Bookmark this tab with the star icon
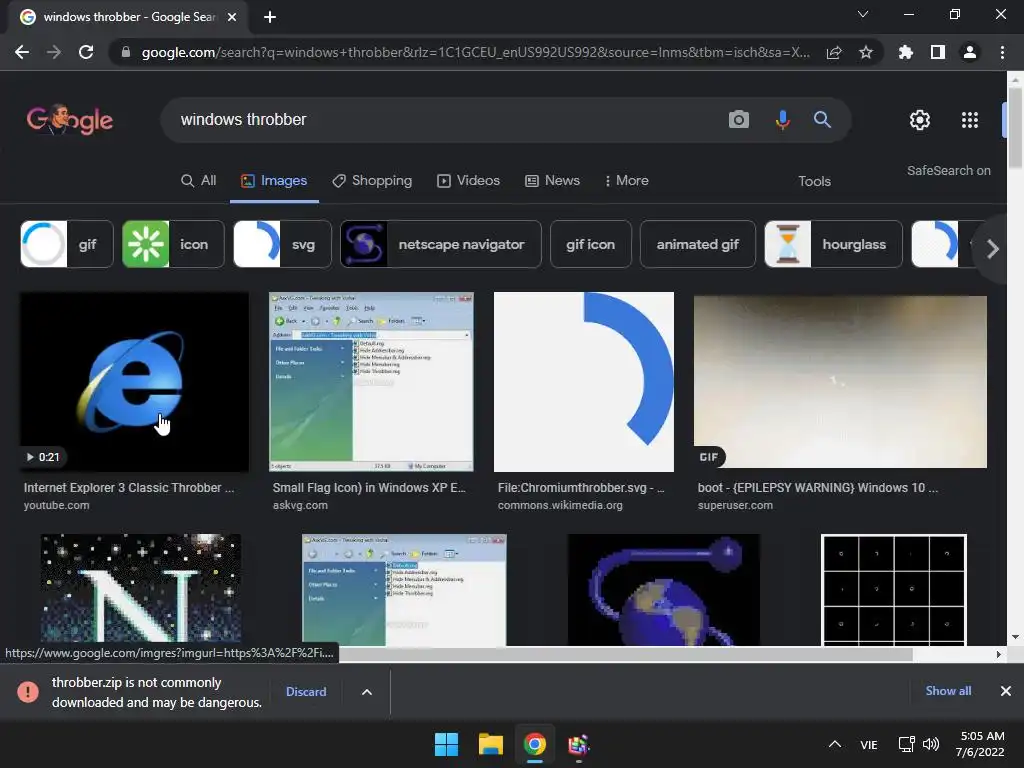 (866, 52)
